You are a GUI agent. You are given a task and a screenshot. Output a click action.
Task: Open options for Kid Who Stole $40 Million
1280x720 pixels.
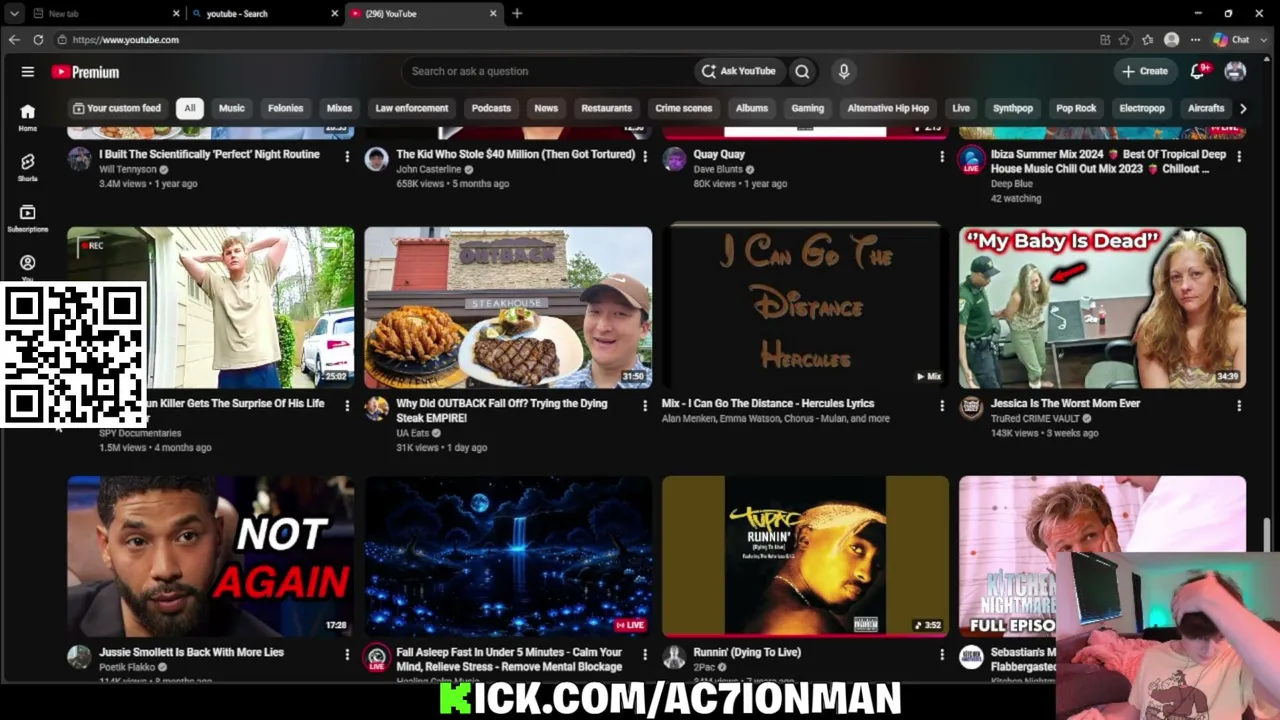pos(644,156)
